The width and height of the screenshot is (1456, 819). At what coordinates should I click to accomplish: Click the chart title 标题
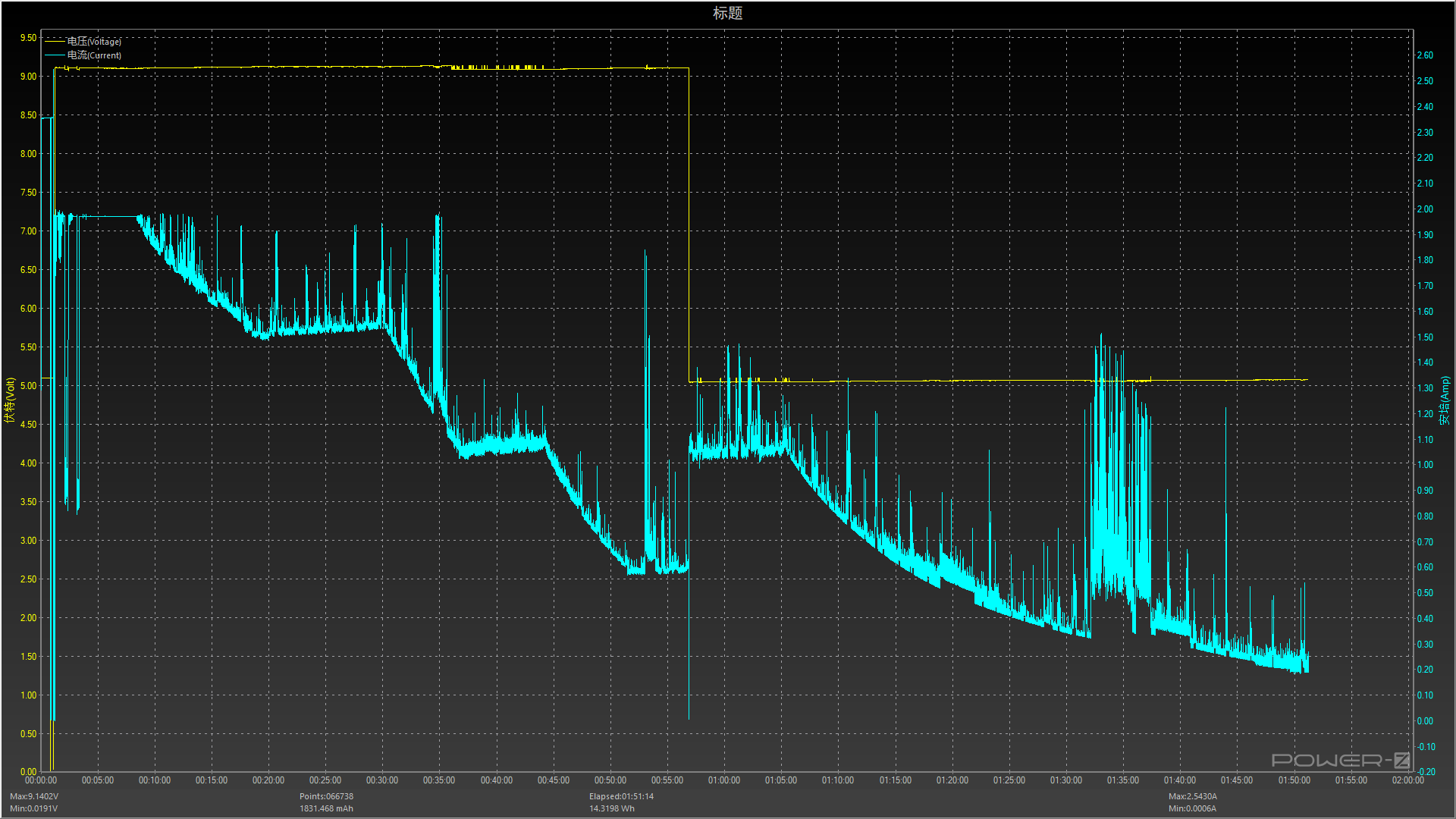pos(727,13)
